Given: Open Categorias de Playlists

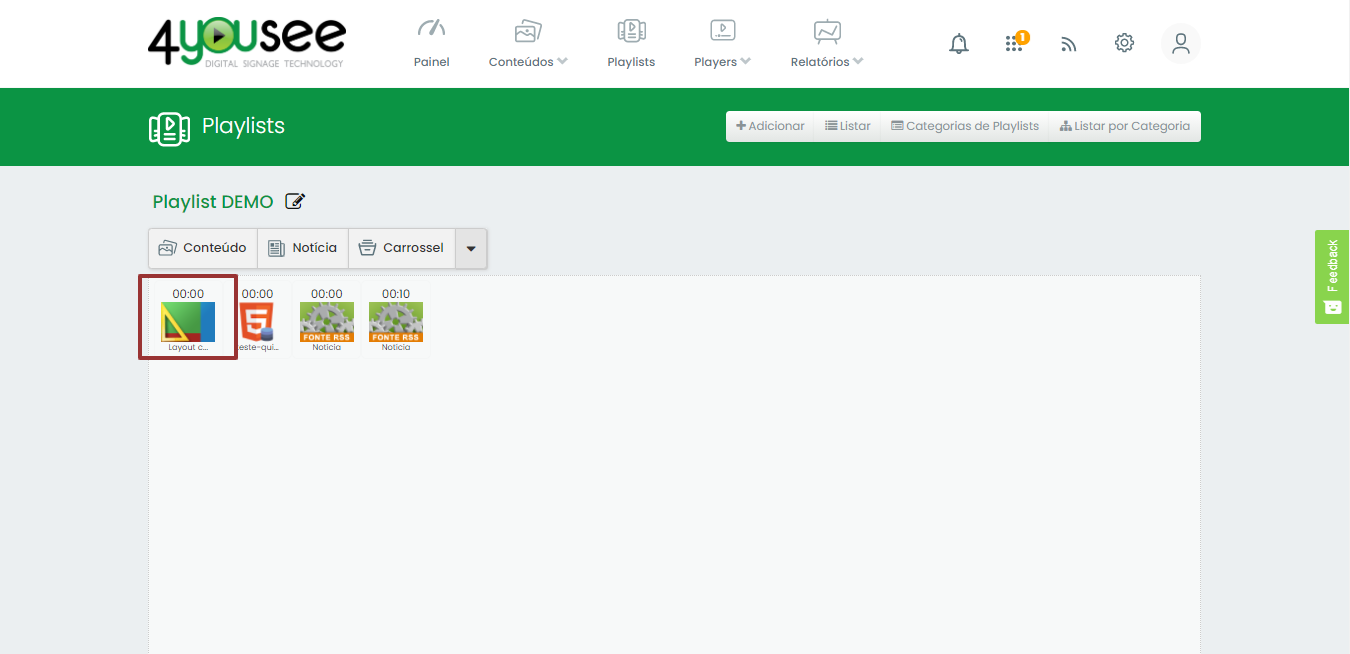Looking at the screenshot, I should 965,126.
